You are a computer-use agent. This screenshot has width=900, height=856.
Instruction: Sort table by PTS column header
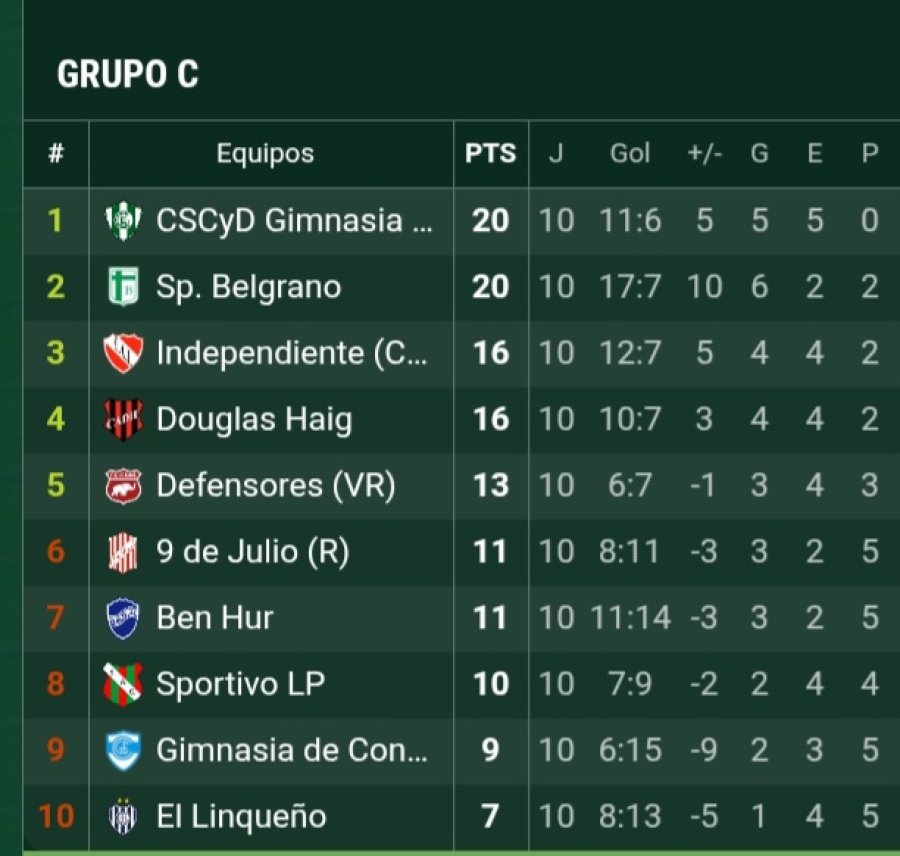(490, 154)
